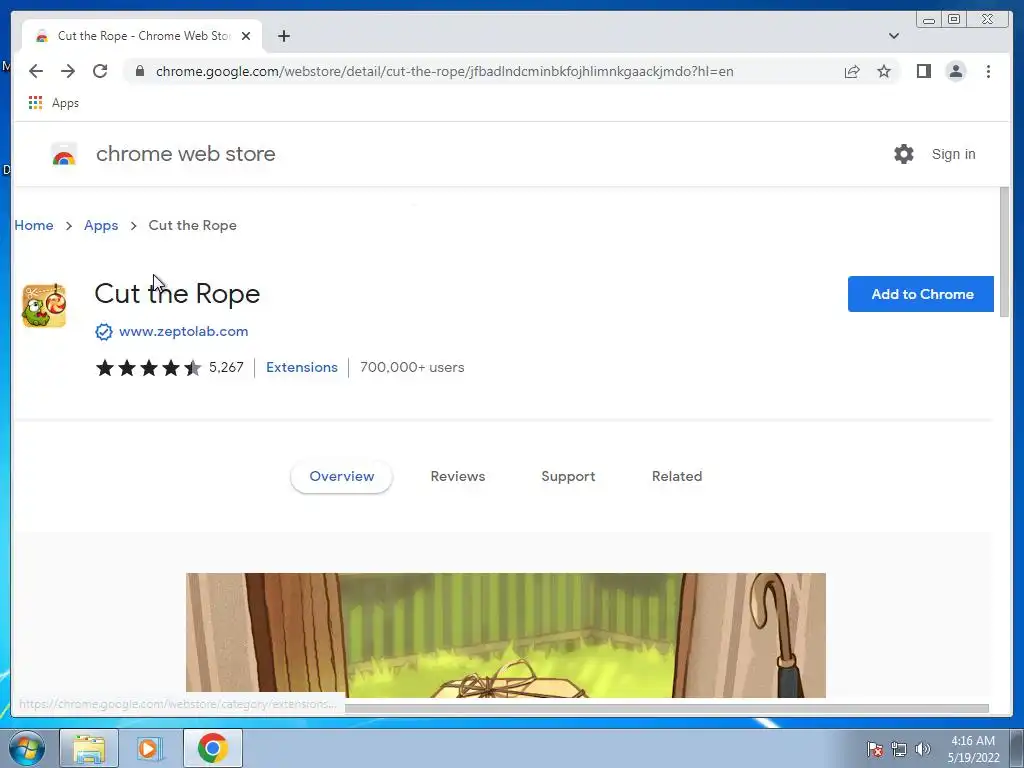The height and width of the screenshot is (768, 1024).
Task: Go to the Home breadcrumb
Action: [x=34, y=225]
